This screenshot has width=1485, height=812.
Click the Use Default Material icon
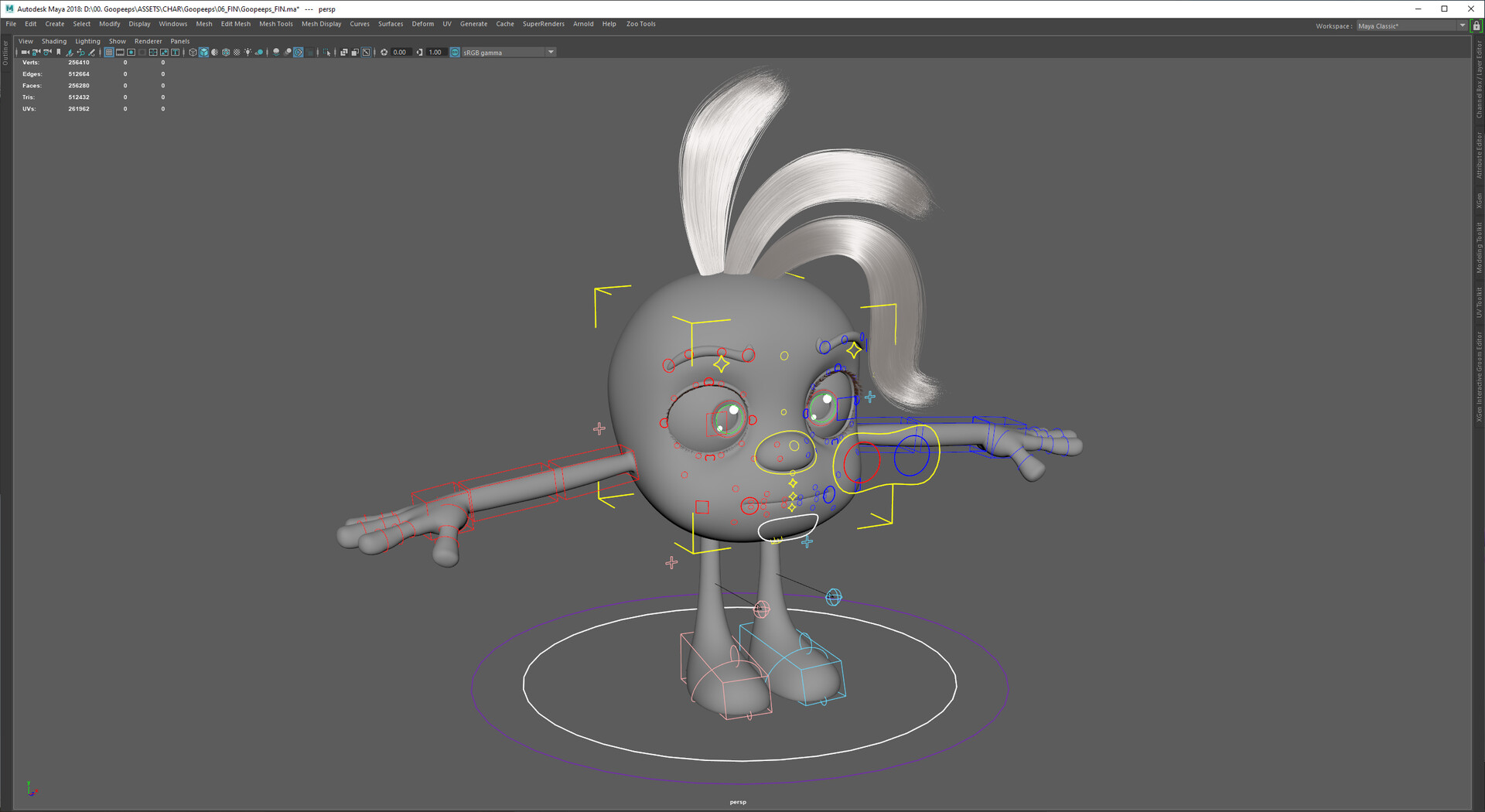[x=215, y=52]
